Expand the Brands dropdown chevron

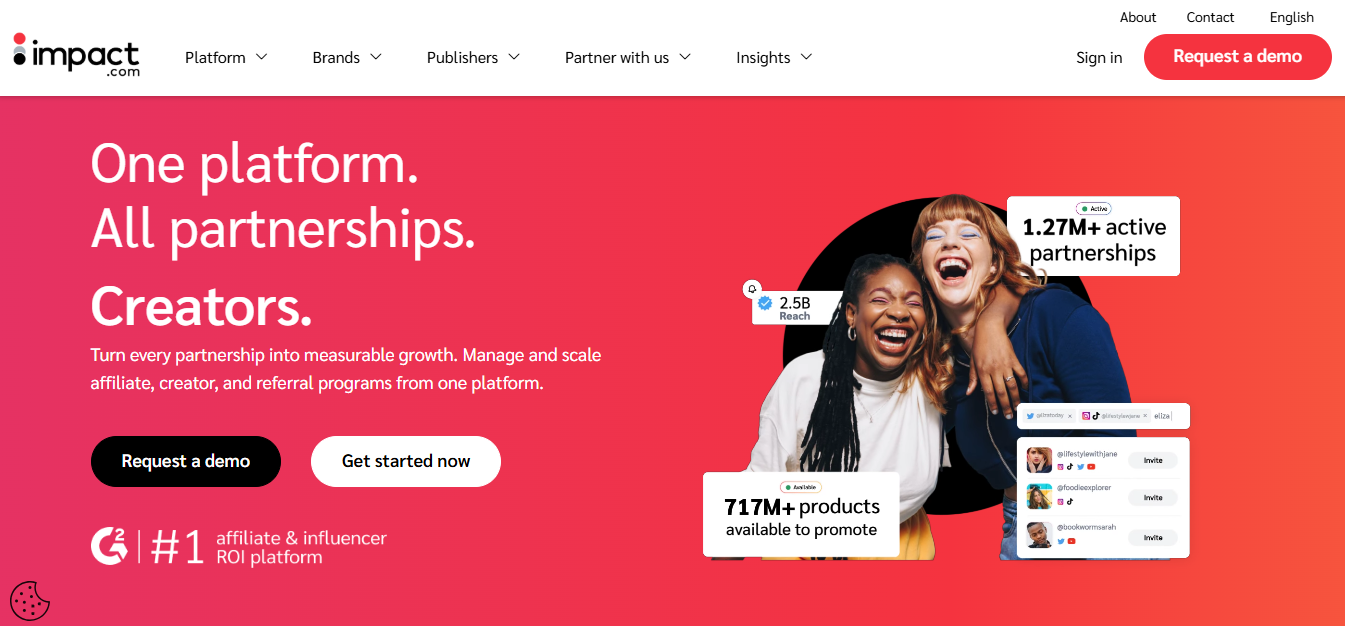tap(376, 57)
